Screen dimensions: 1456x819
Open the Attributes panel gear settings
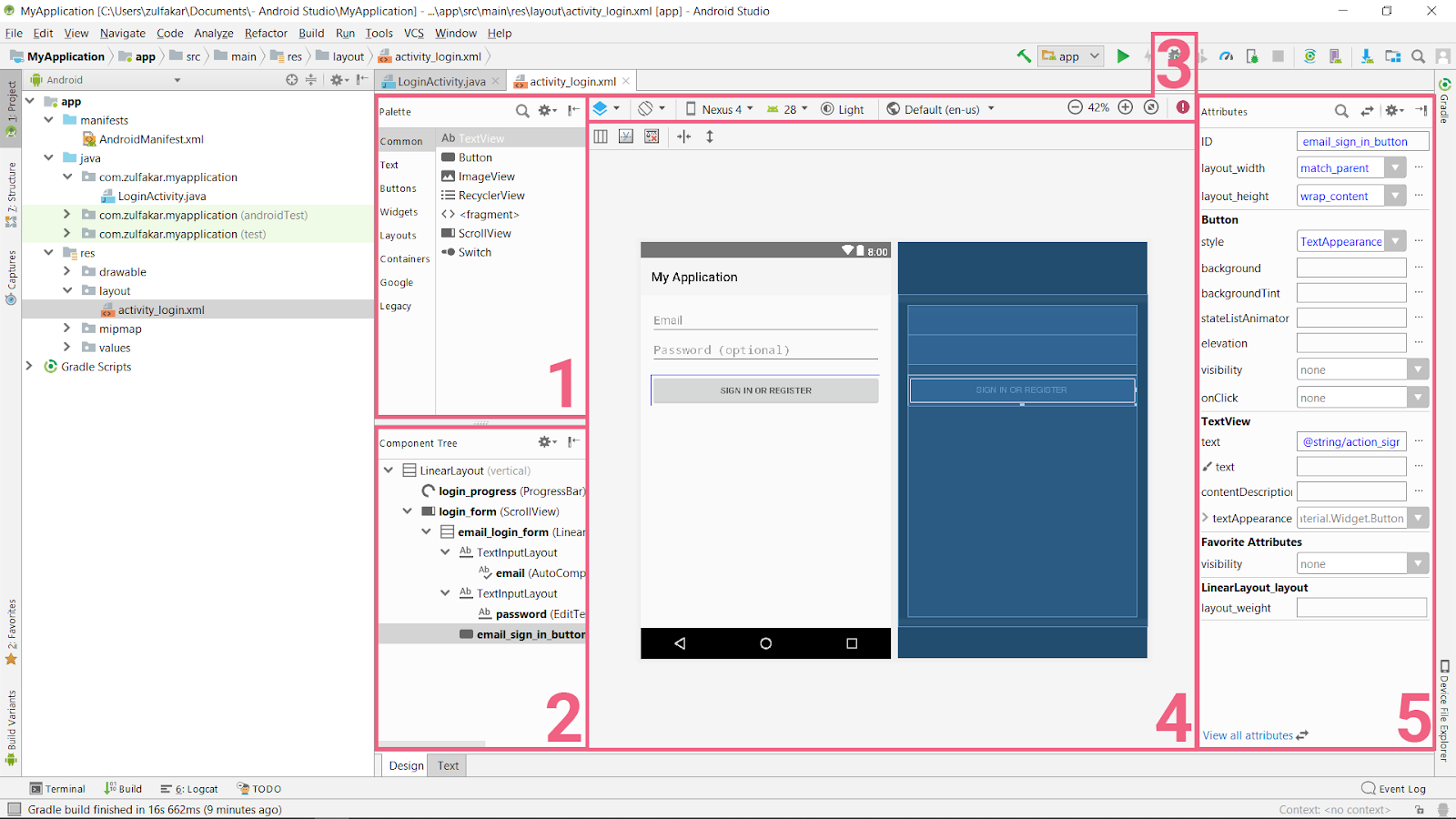[x=1394, y=111]
